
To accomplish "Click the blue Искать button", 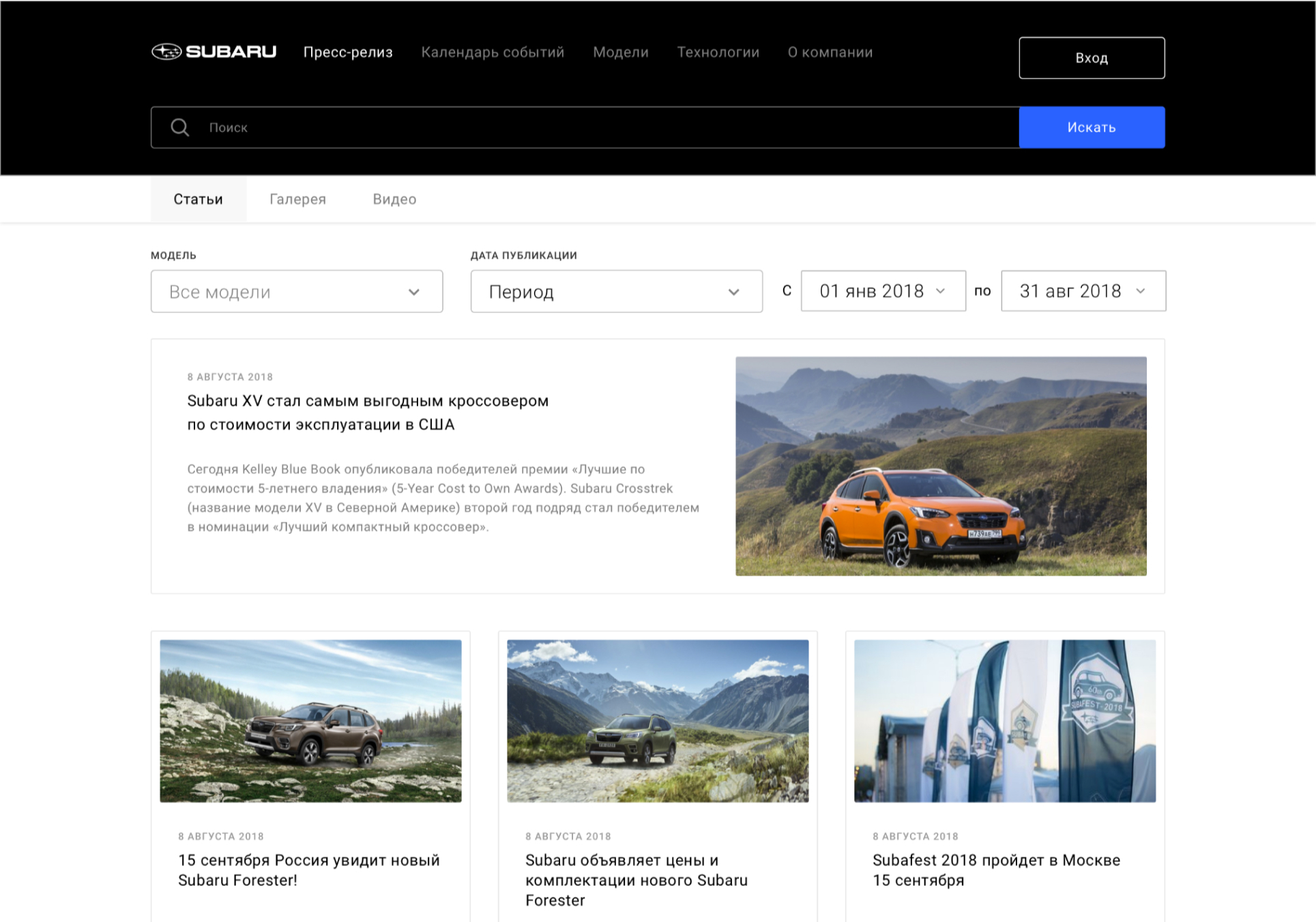I will click(1092, 128).
